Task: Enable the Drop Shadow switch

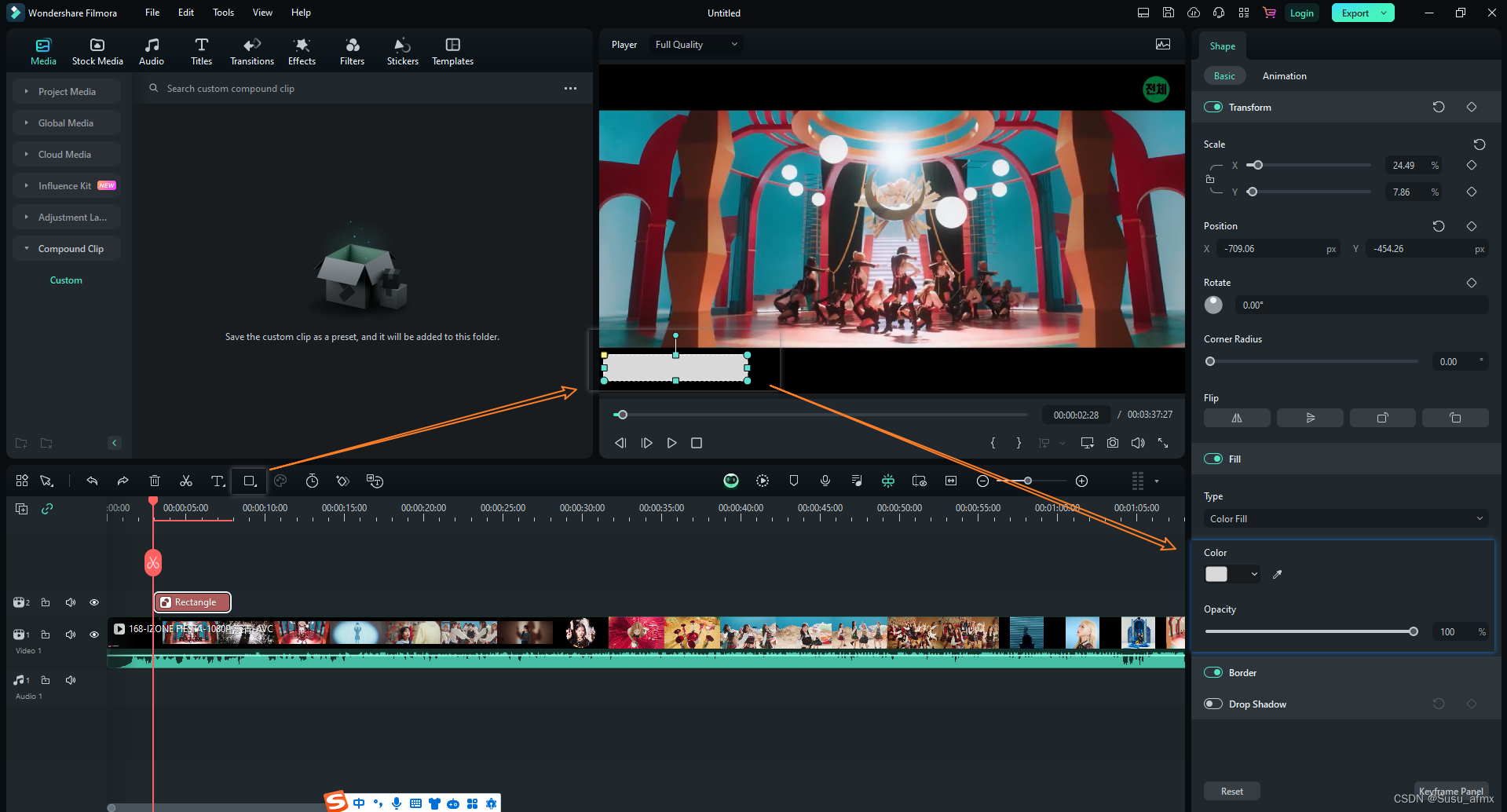Action: [x=1213, y=704]
